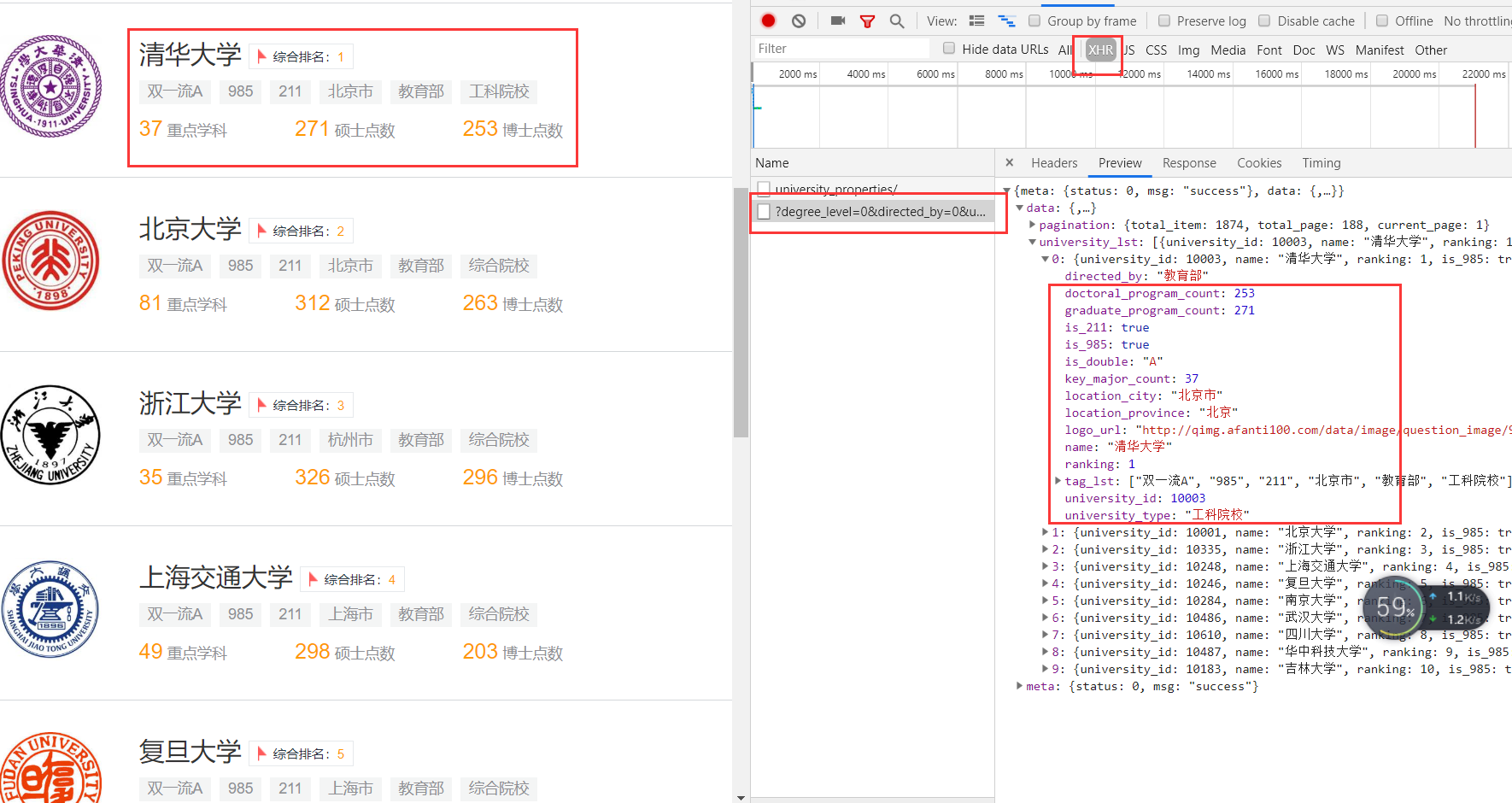Collapse the university_lst array

coord(1033,242)
